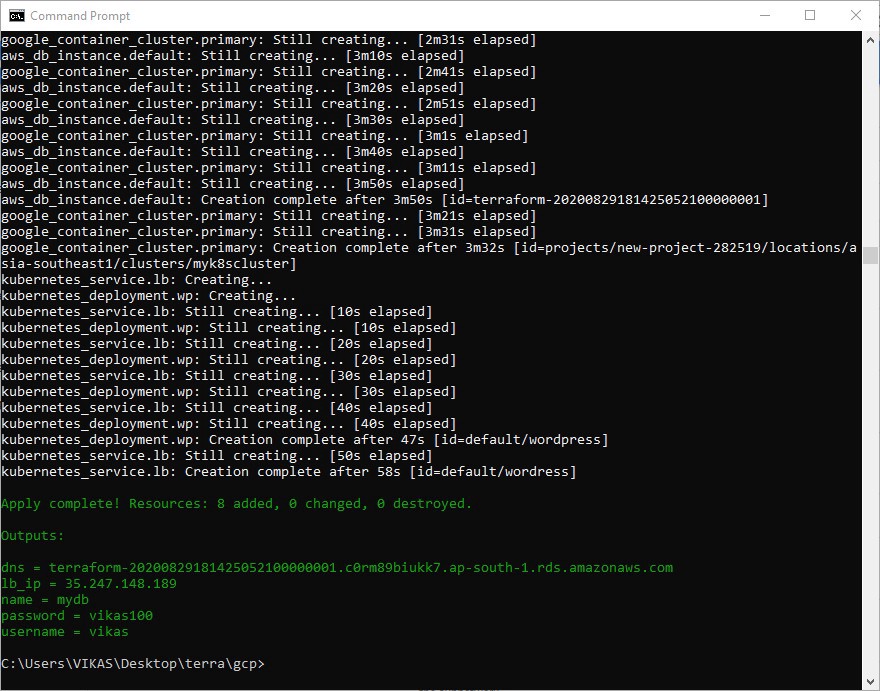Click the 'sia-southeast1/clusters/myk8scluster]' line
The width and height of the screenshot is (880, 691).
pyautogui.click(x=148, y=264)
